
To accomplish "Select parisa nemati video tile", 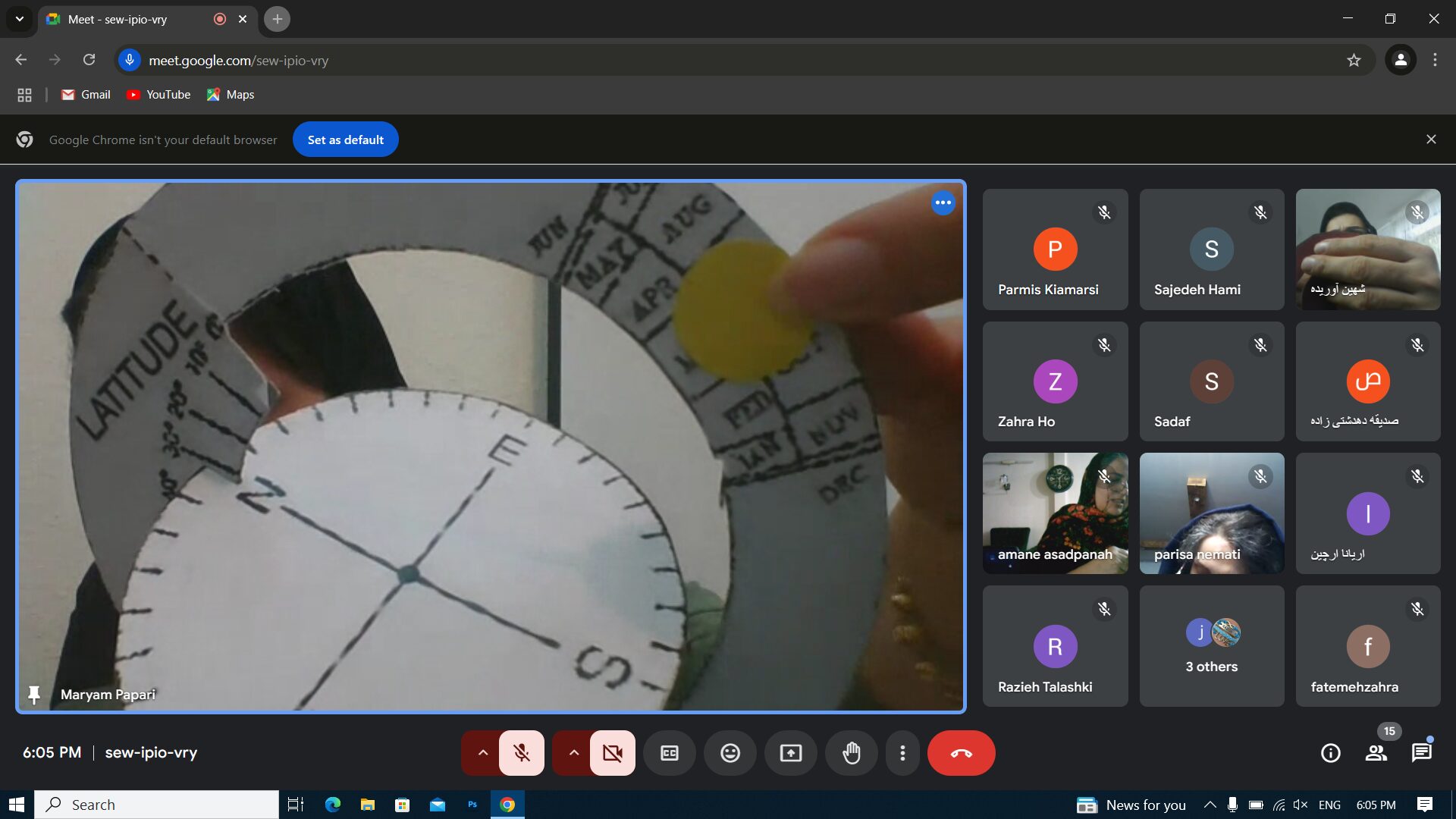I will point(1212,513).
